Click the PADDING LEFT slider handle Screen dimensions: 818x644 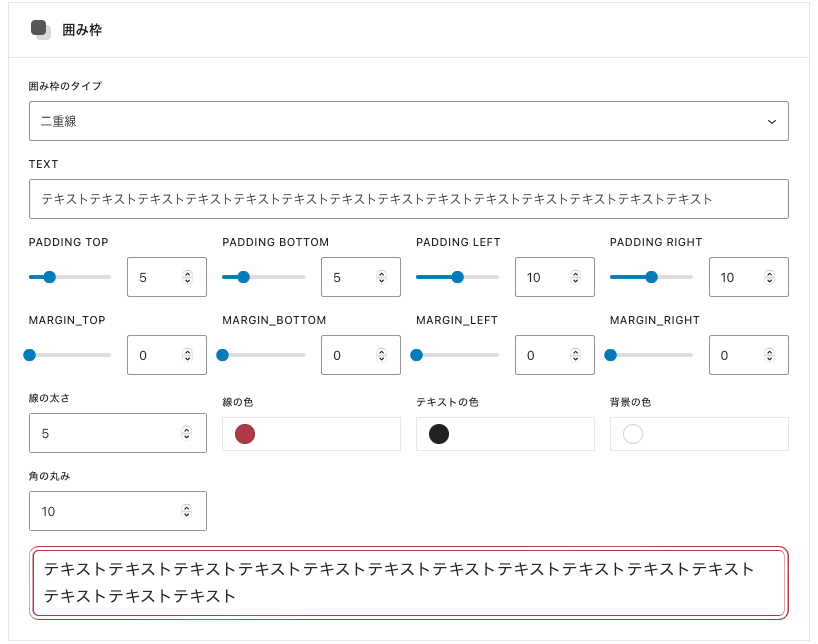pyautogui.click(x=458, y=277)
